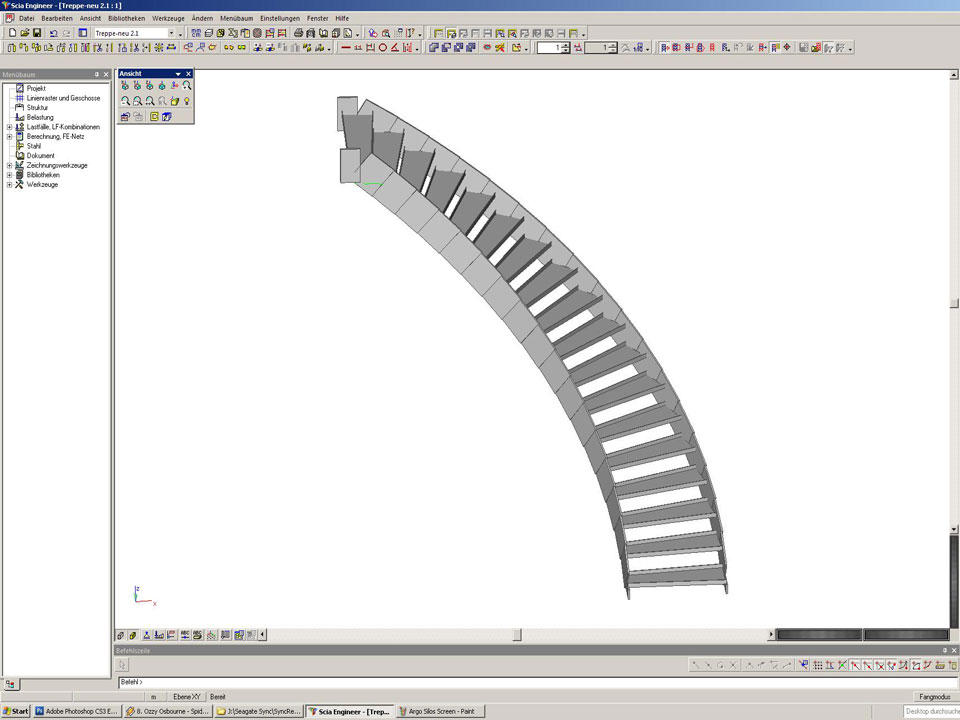Click the red circle drawing tool icon
This screenshot has width=960, height=720.
[x=382, y=47]
